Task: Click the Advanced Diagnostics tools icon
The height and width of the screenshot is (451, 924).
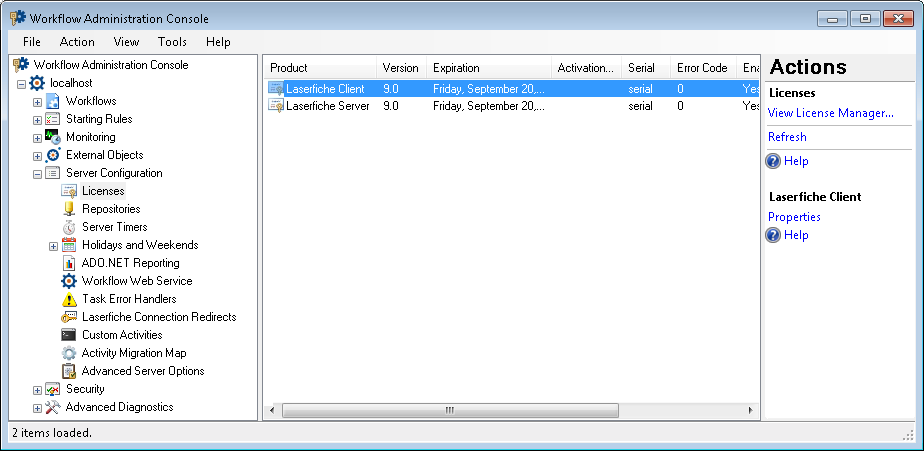Action: [53, 407]
